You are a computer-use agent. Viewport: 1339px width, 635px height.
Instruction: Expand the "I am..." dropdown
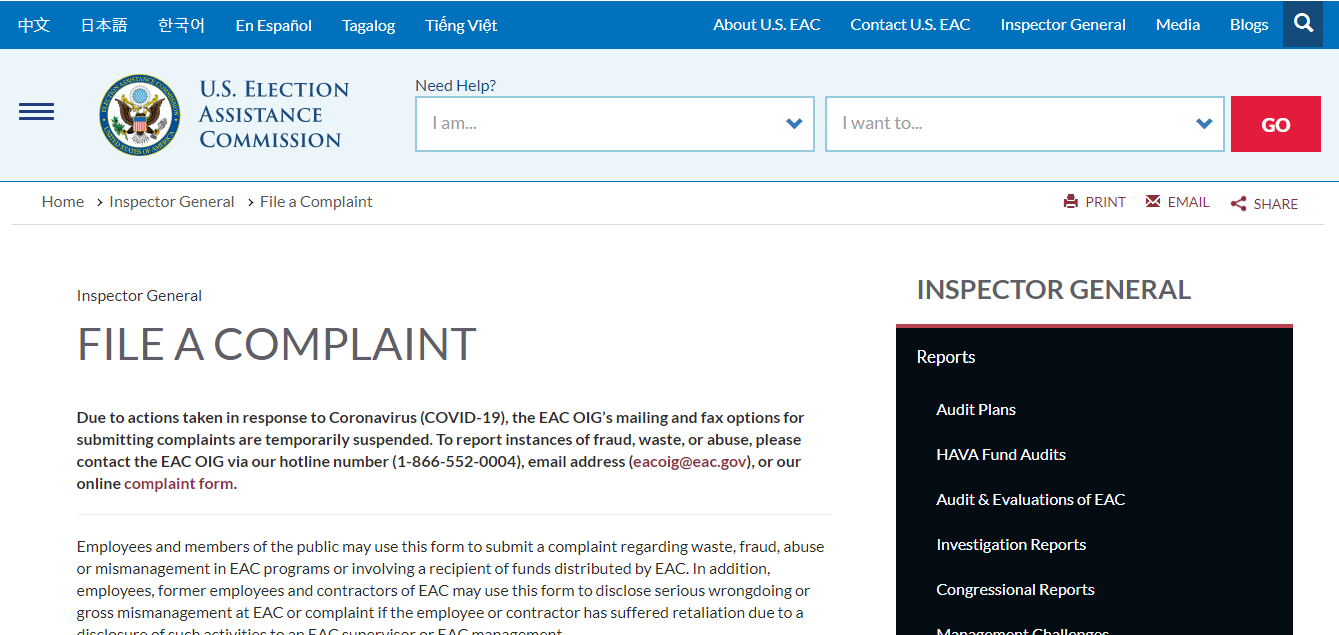(x=614, y=124)
